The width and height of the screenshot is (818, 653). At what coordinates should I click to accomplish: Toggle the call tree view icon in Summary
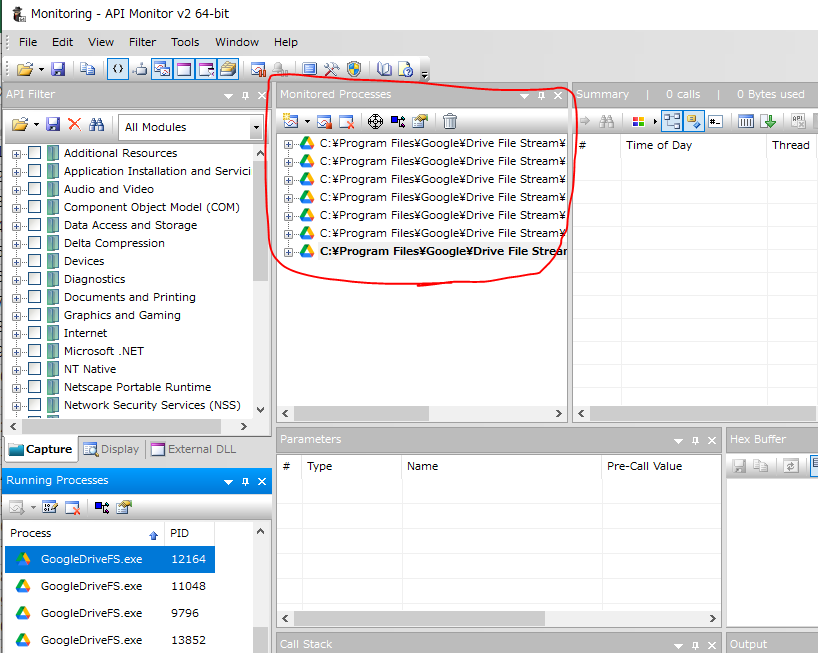[672, 122]
